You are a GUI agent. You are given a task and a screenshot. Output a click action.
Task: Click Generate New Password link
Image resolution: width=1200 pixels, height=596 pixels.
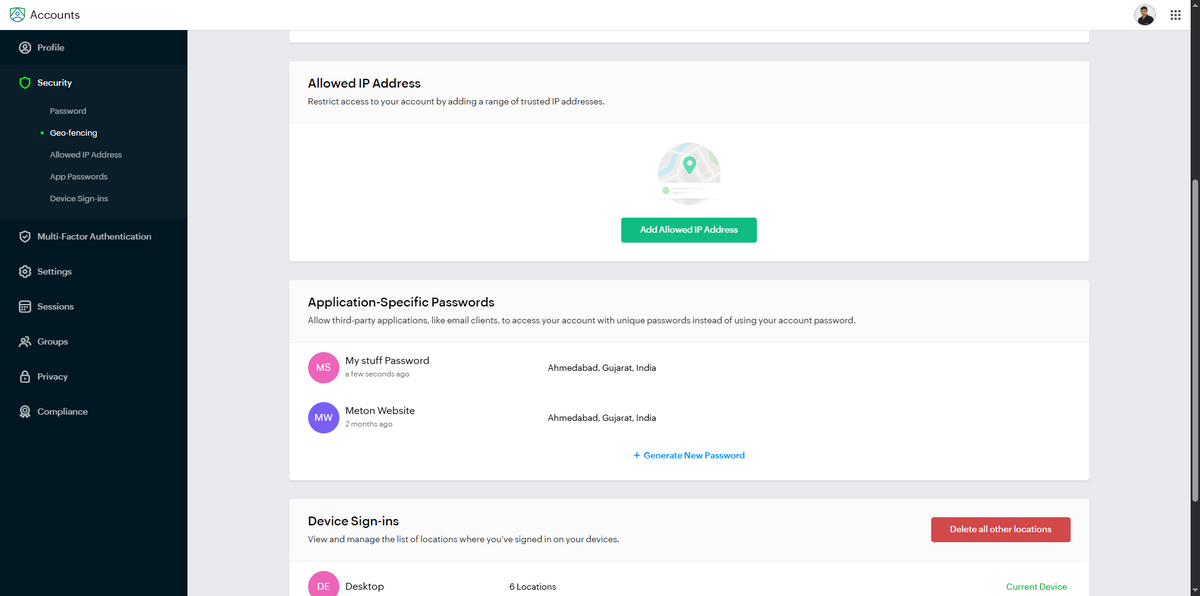(689, 455)
